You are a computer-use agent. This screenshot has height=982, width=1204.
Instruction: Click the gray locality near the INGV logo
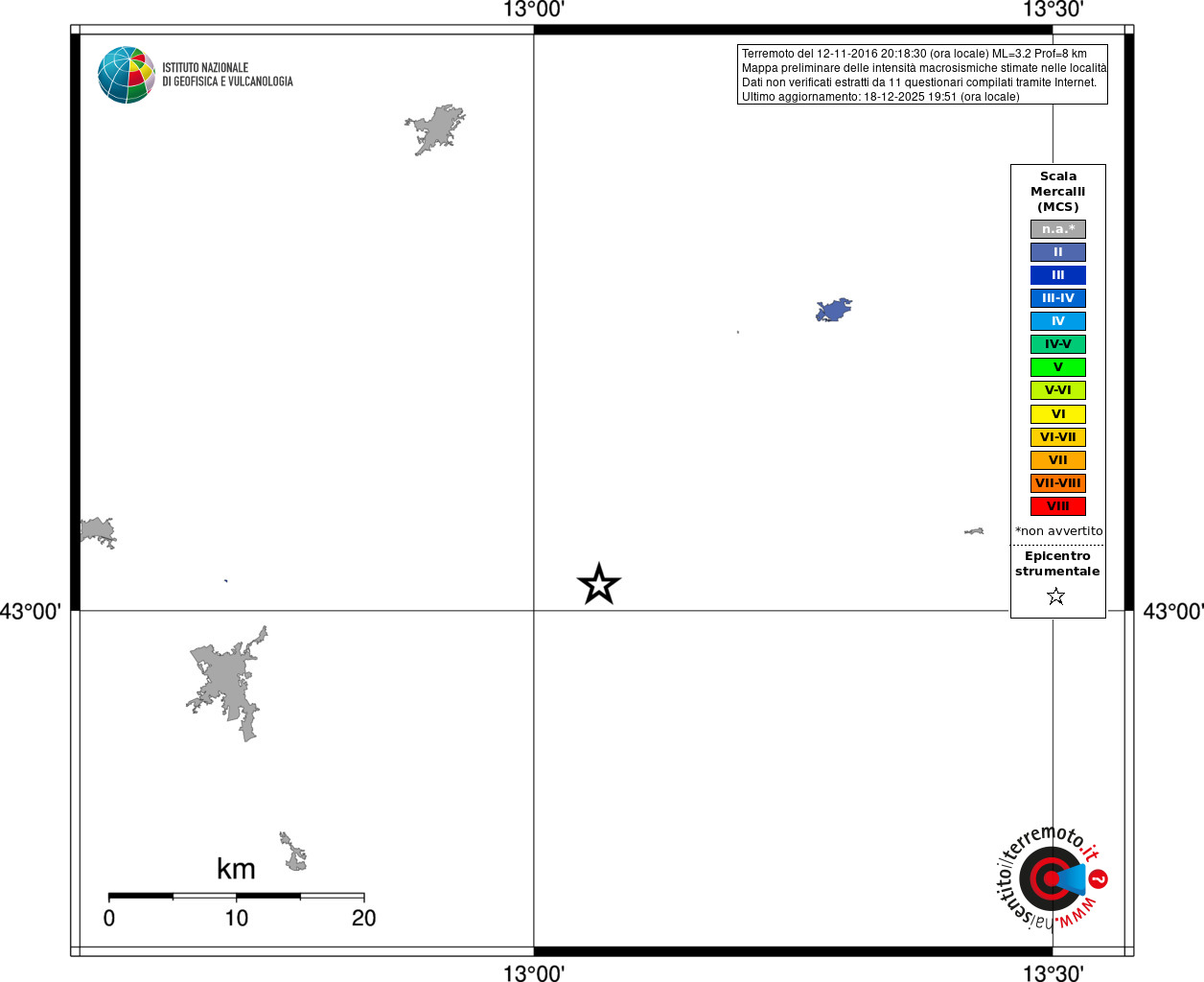click(436, 129)
